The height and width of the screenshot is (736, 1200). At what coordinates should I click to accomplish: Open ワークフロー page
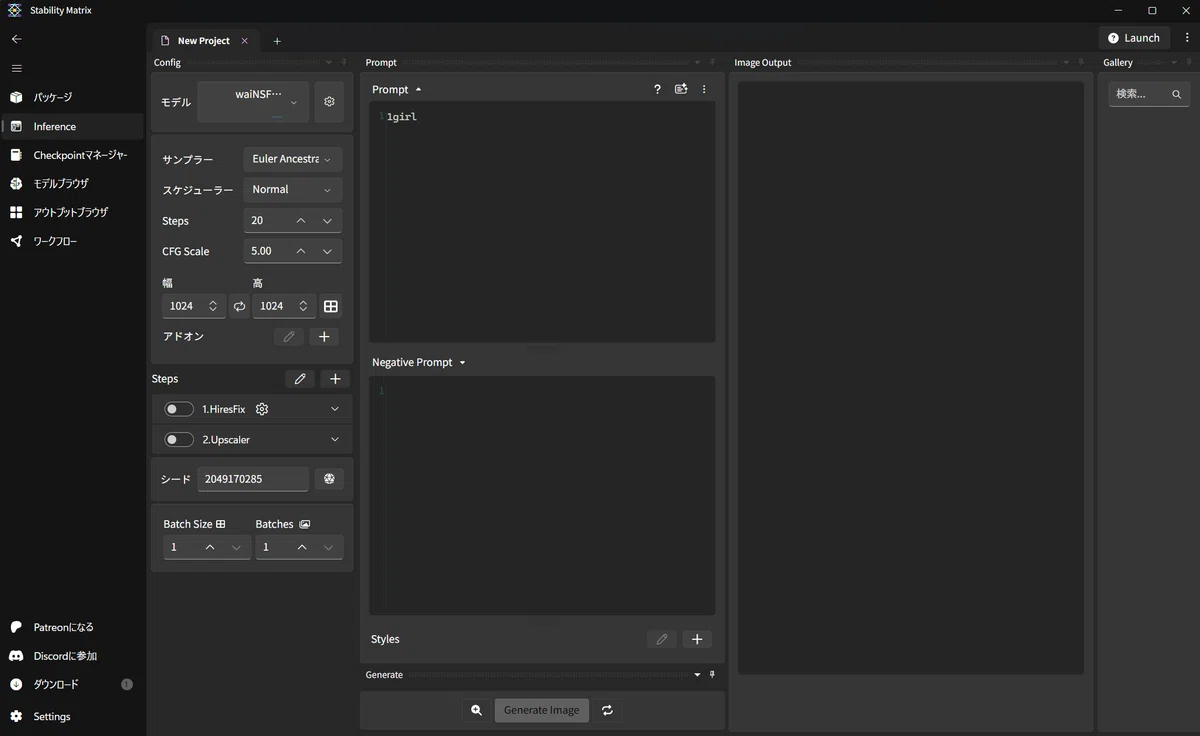point(72,241)
